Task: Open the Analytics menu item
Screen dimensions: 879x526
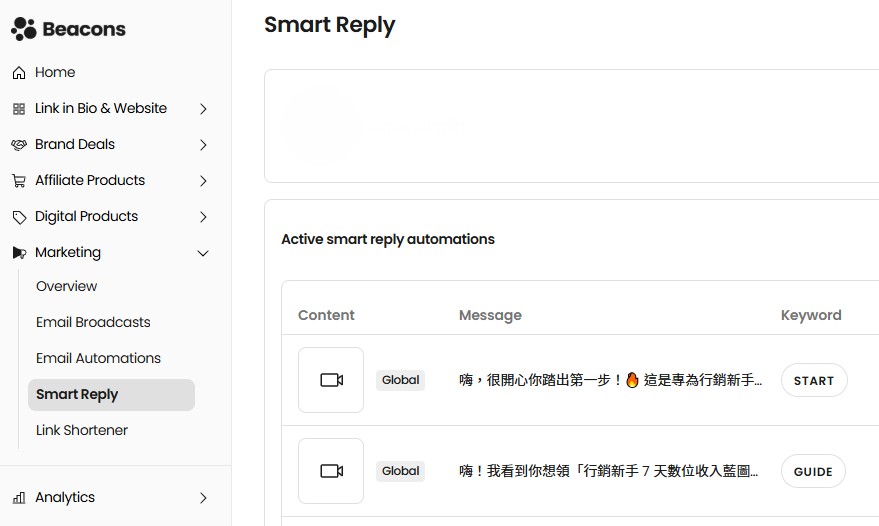Action: tap(65, 497)
